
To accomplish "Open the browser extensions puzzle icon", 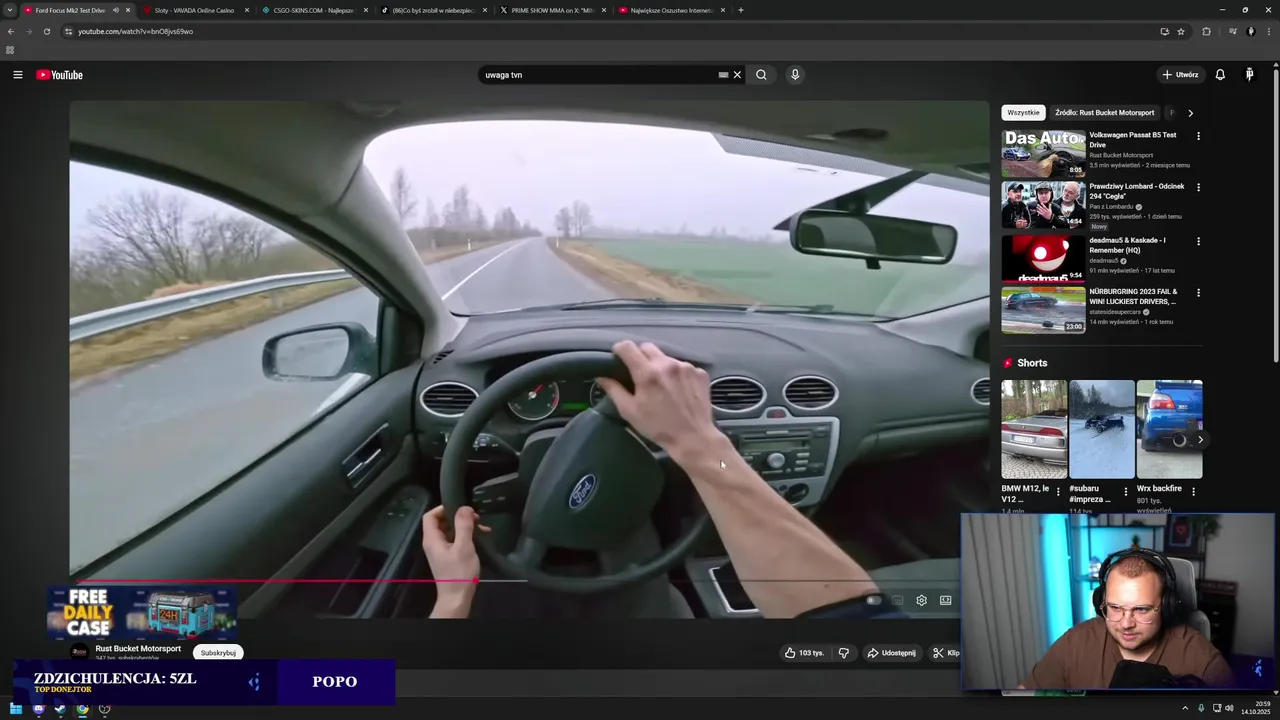I will tap(1206, 31).
